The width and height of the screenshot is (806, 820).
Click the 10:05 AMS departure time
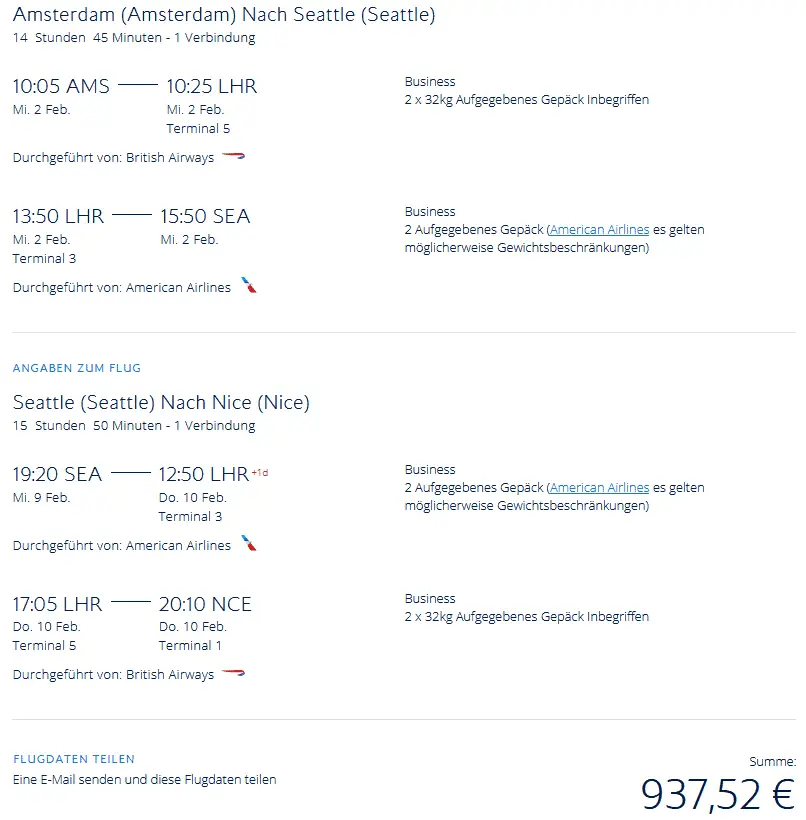[x=61, y=86]
